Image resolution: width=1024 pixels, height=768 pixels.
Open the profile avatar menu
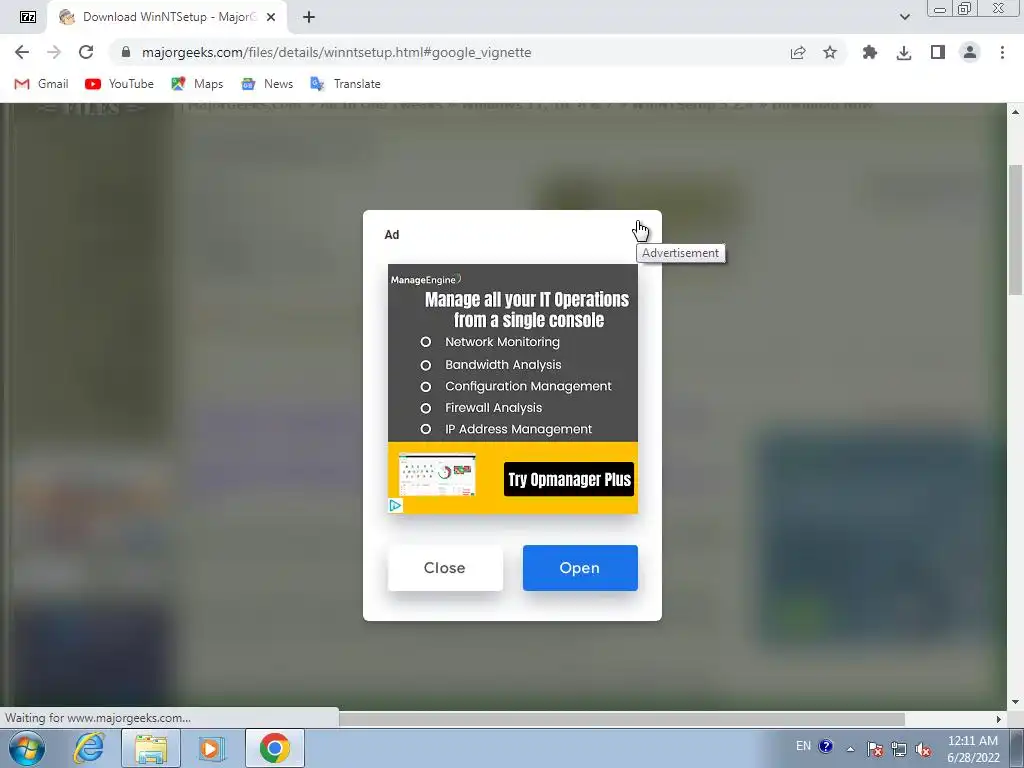pyautogui.click(x=970, y=52)
